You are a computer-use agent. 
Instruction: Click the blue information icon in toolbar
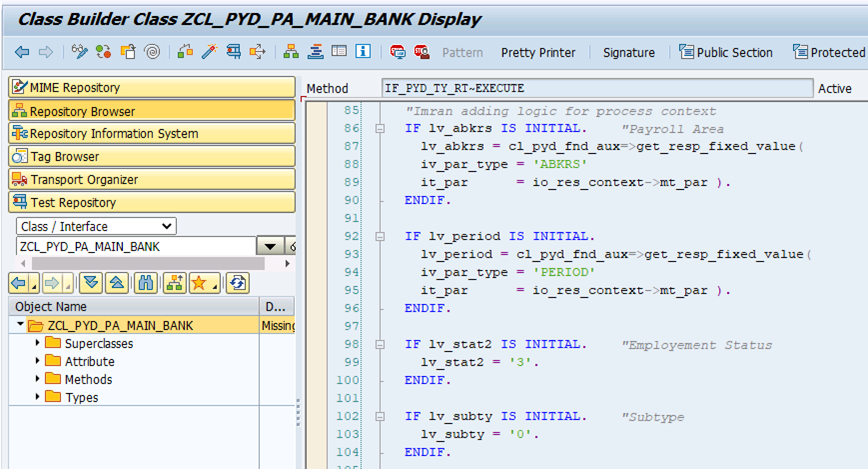pos(362,52)
